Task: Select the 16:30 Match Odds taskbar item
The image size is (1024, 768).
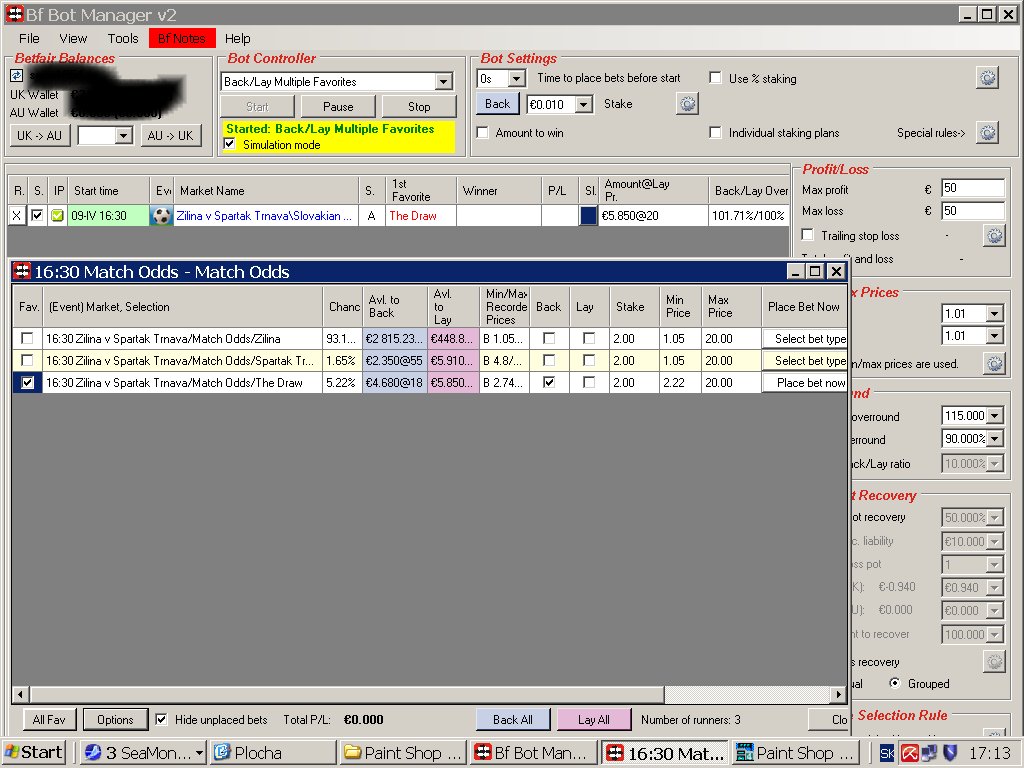Action: (x=665, y=753)
